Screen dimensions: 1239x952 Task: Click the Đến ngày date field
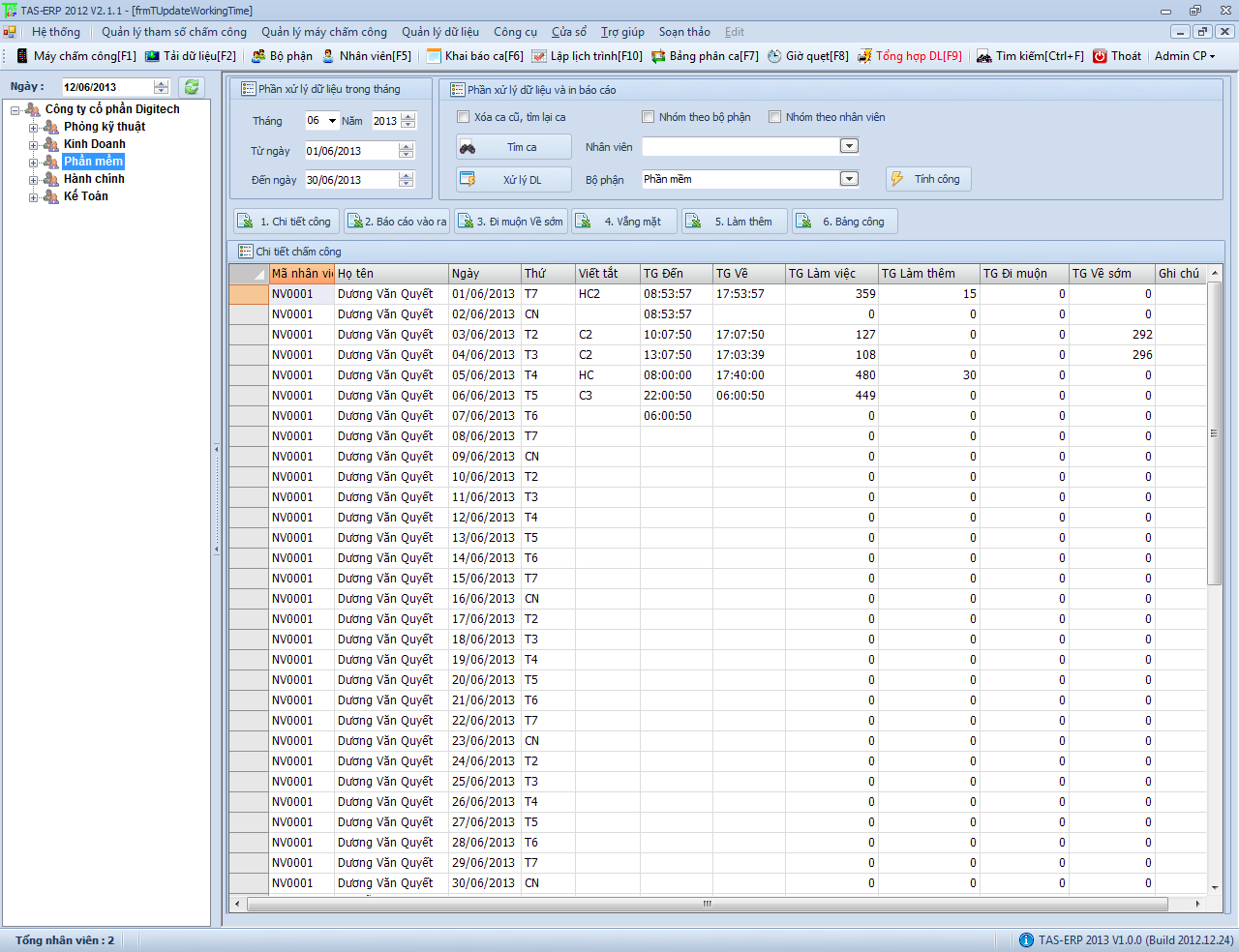click(359, 180)
